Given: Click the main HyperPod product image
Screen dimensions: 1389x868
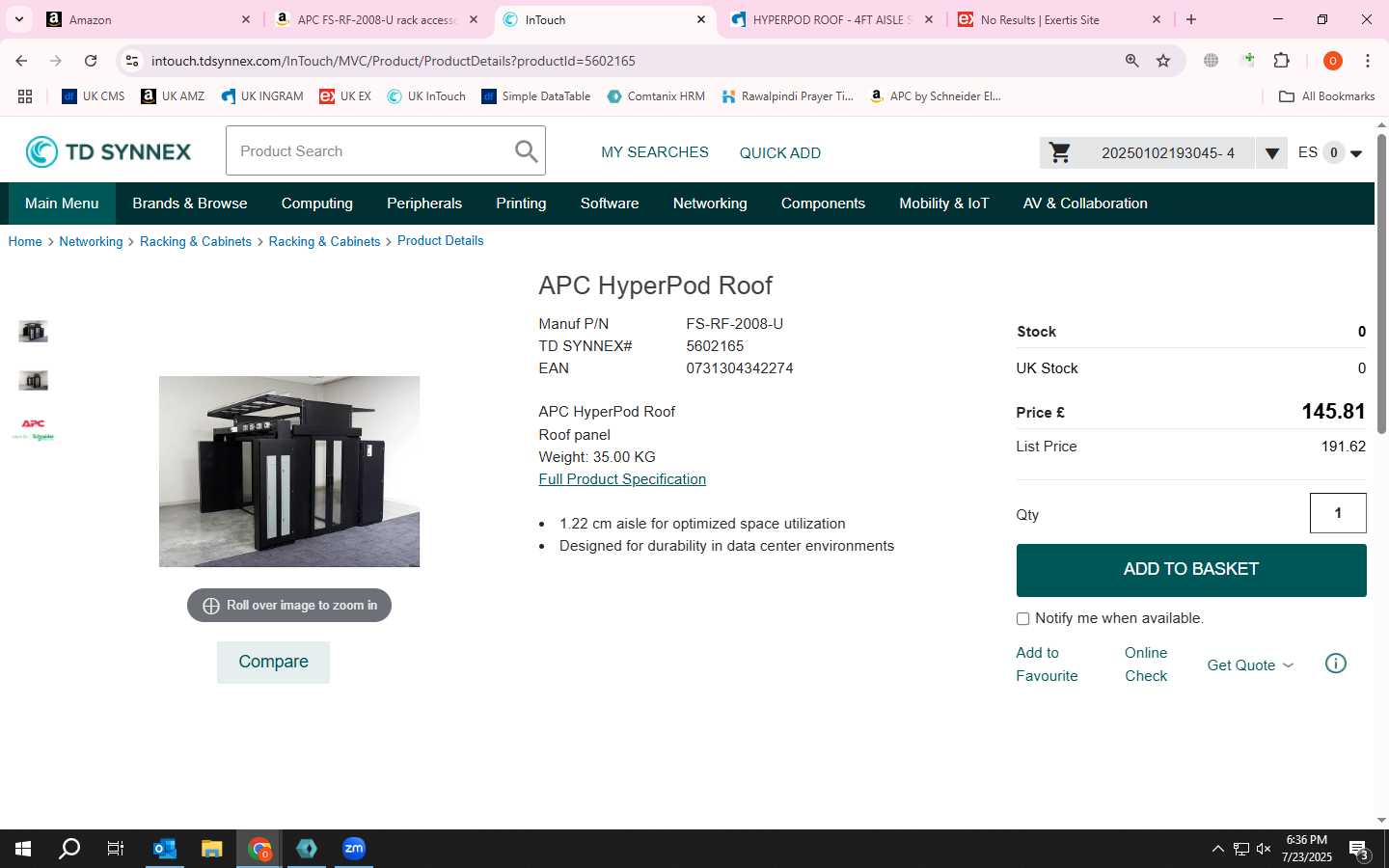Looking at the screenshot, I should point(289,472).
